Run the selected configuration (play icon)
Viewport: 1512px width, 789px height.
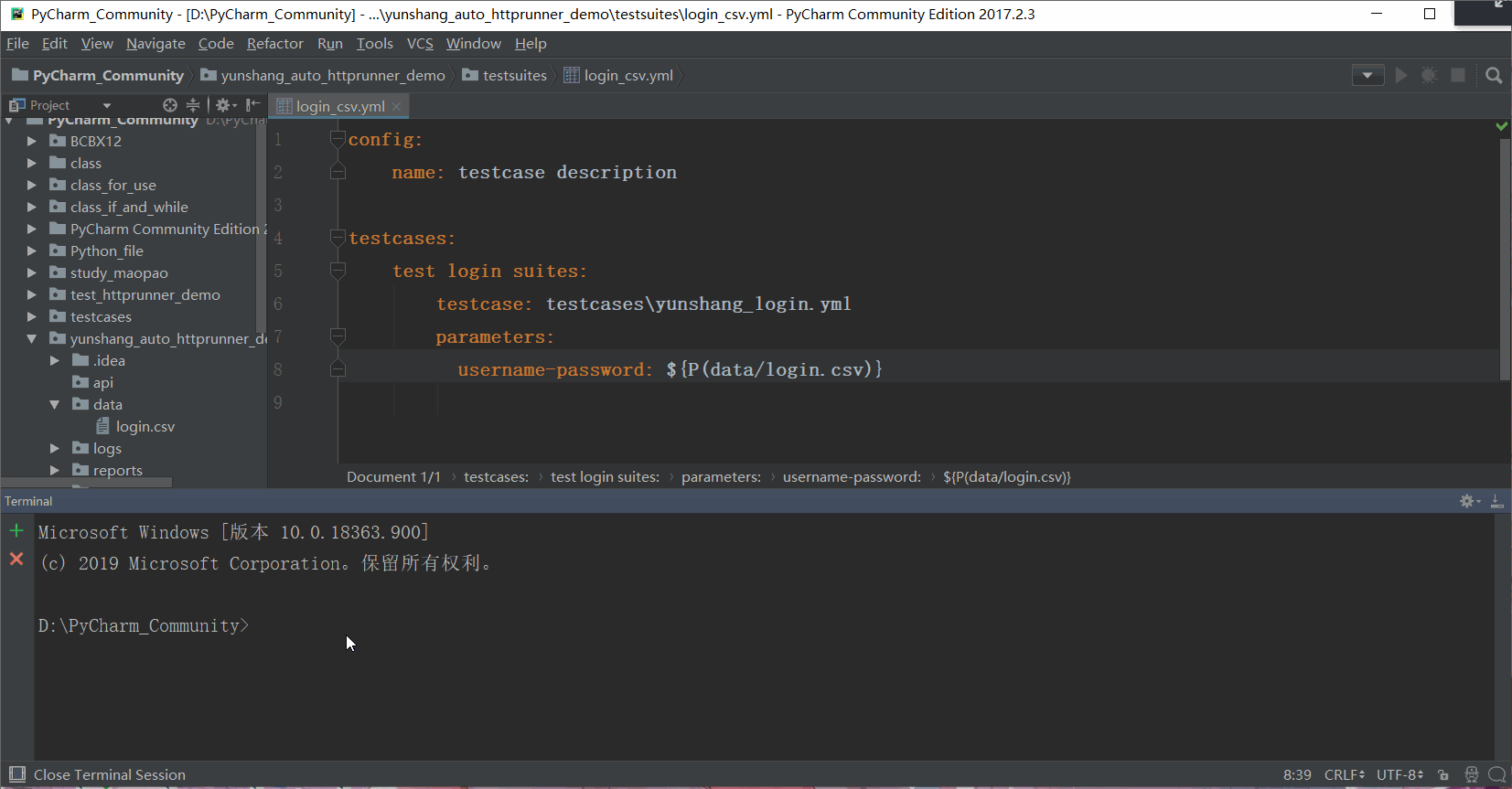click(1401, 75)
